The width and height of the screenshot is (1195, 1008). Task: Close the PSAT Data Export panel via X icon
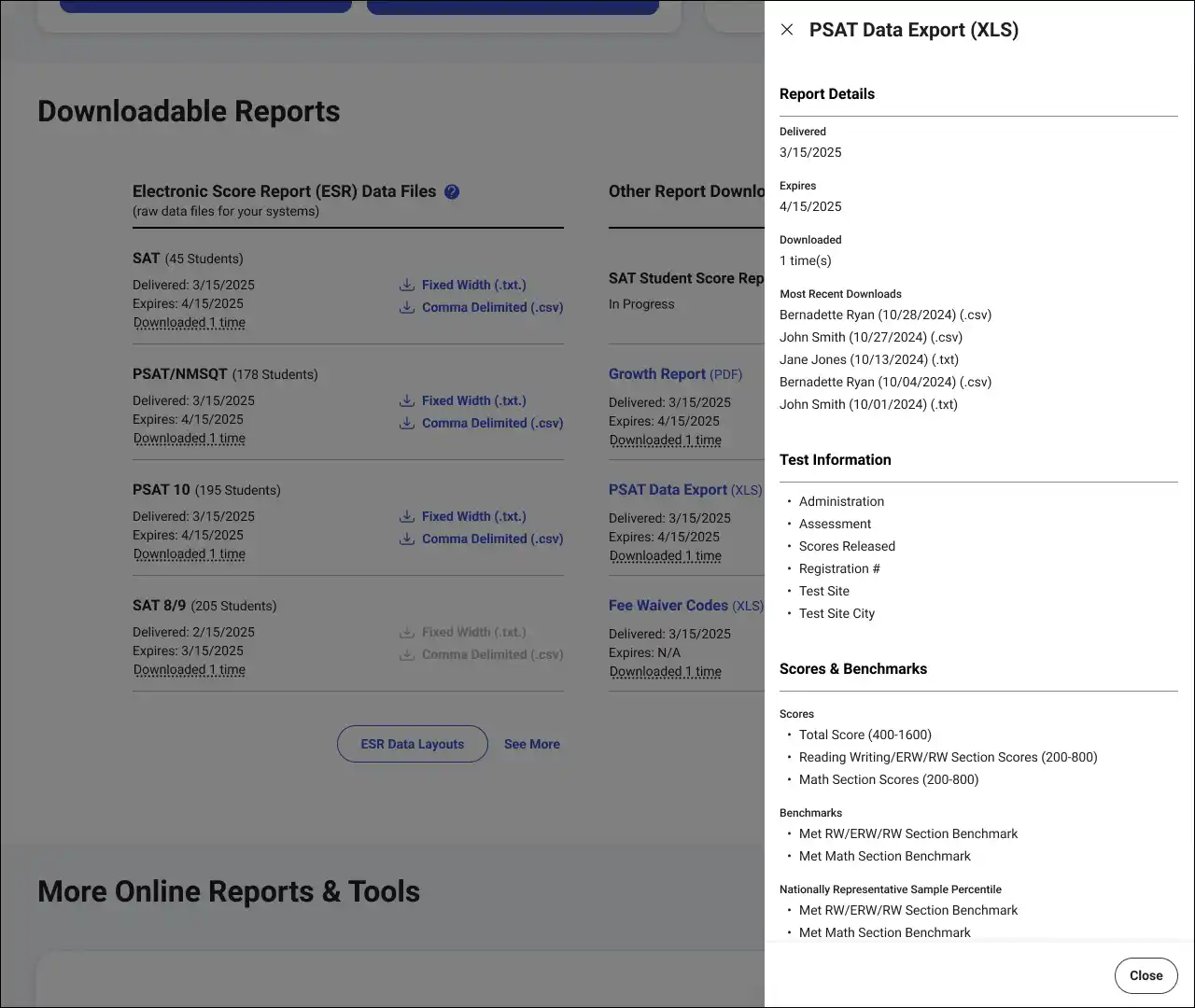[x=787, y=30]
